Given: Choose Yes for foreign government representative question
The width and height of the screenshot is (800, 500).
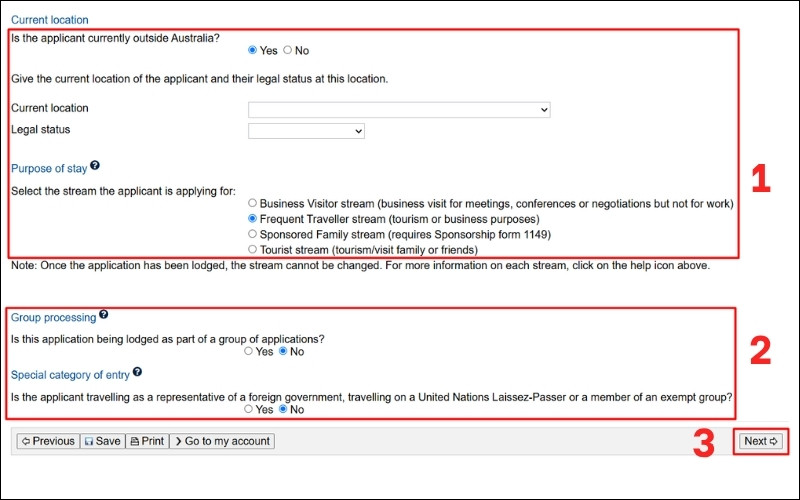Looking at the screenshot, I should point(249,409).
